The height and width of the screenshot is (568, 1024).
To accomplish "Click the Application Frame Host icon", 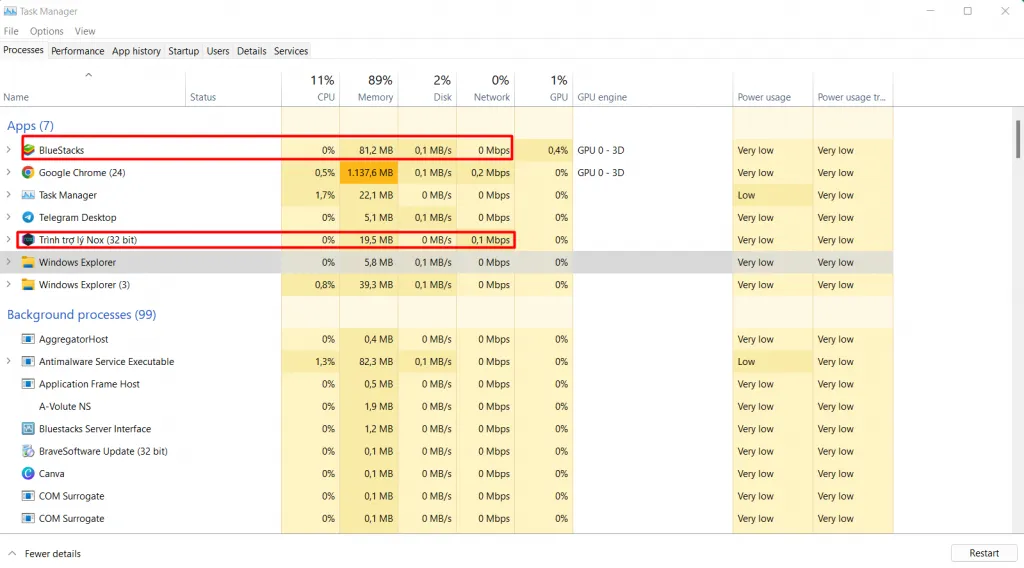I will coord(28,384).
